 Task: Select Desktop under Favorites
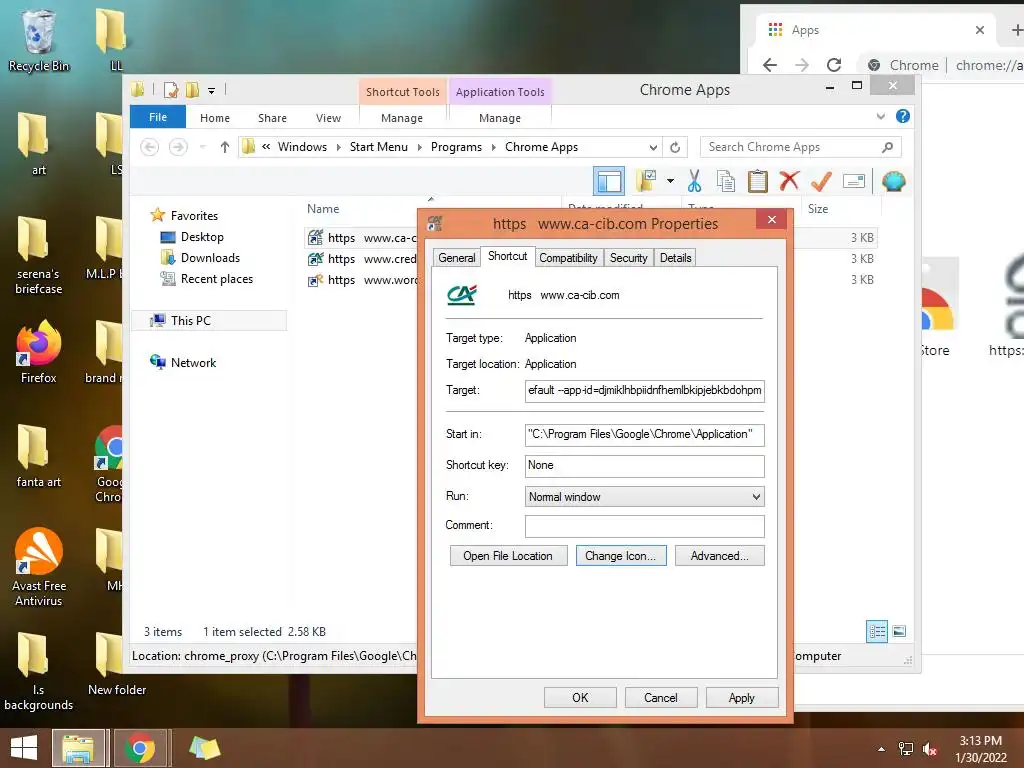point(202,237)
